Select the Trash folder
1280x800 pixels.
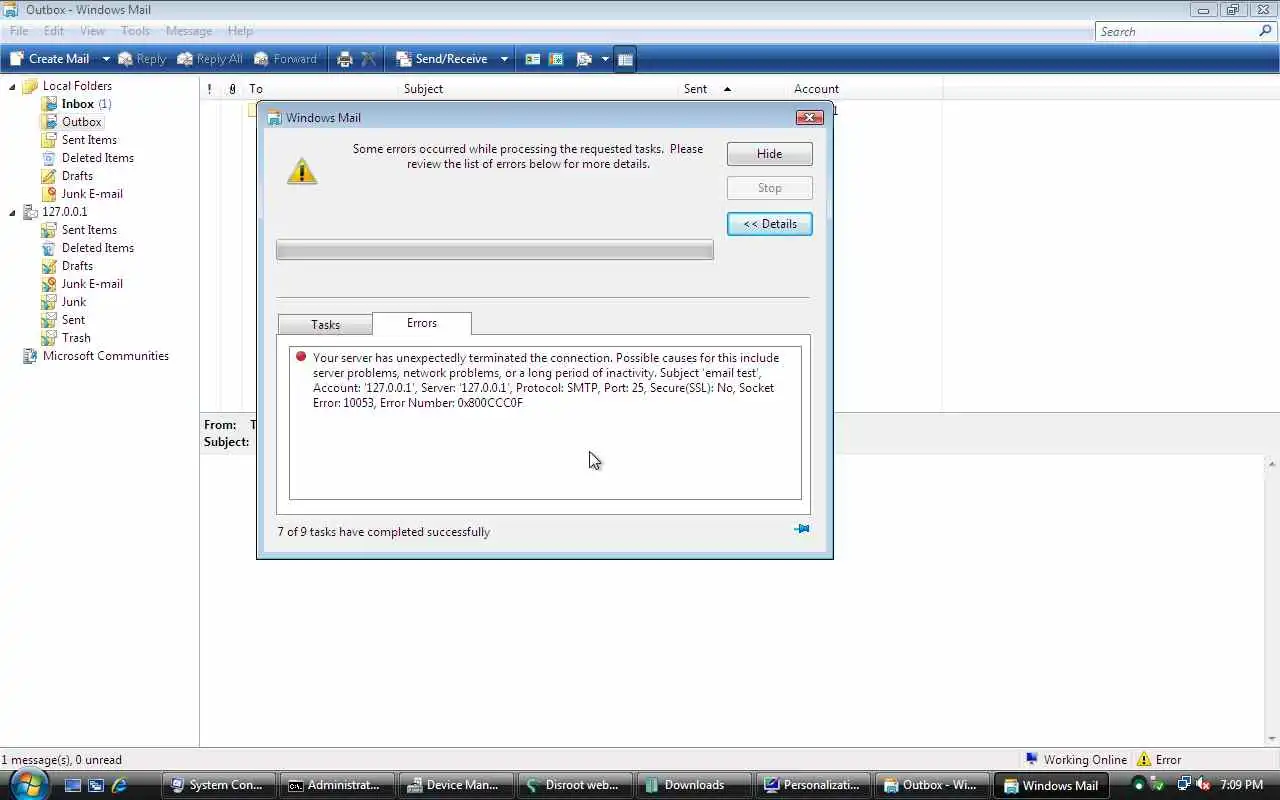(66, 338)
